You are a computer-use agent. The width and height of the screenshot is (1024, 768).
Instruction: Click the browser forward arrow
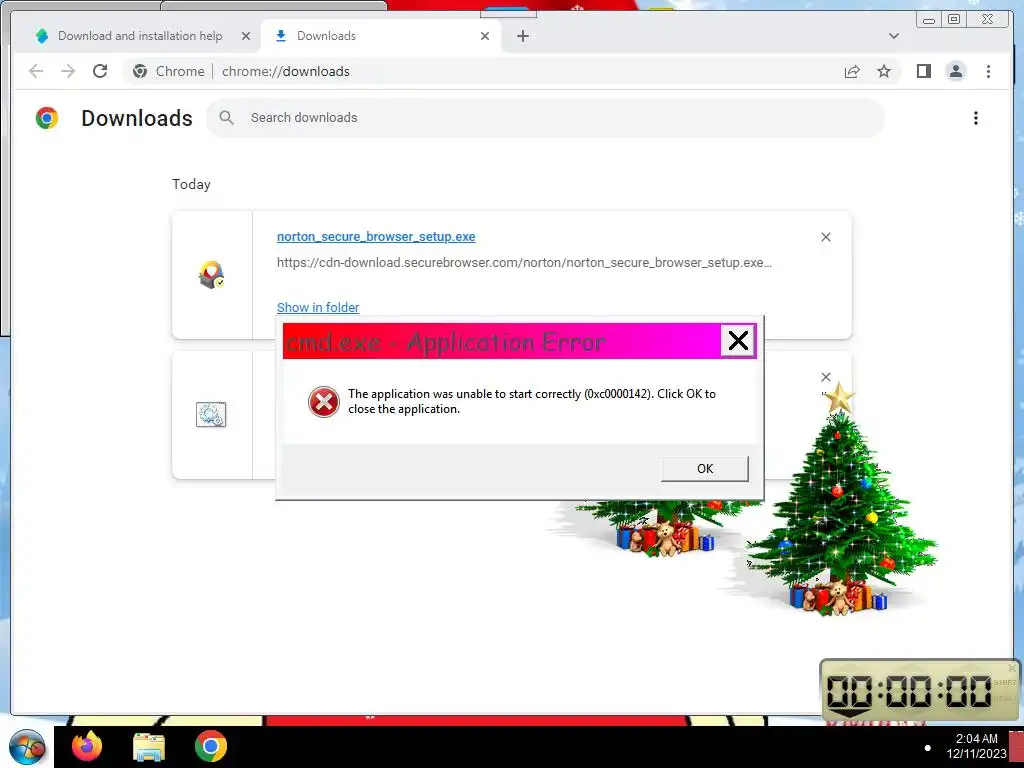click(x=68, y=71)
